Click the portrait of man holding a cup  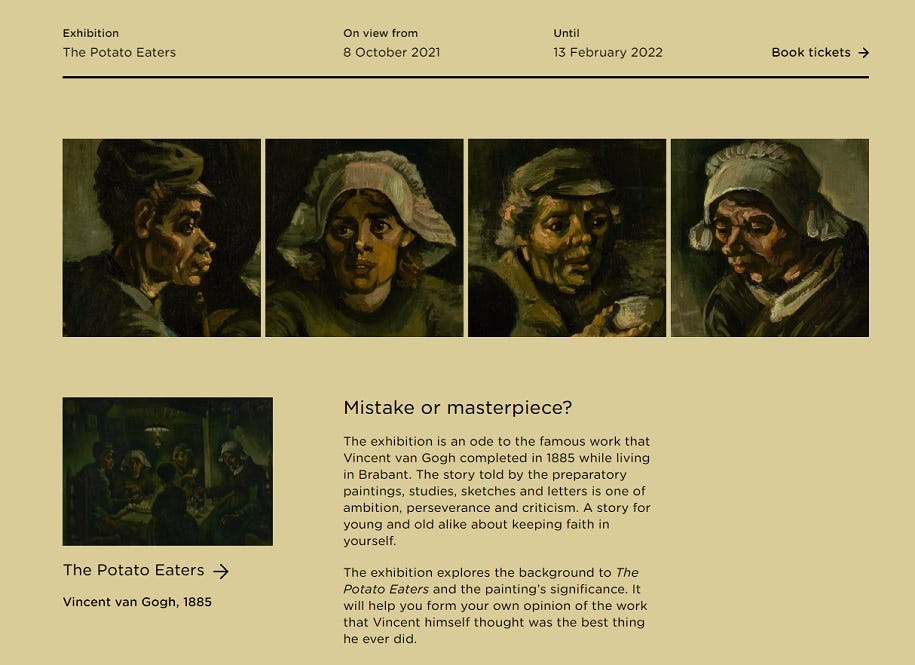(566, 238)
